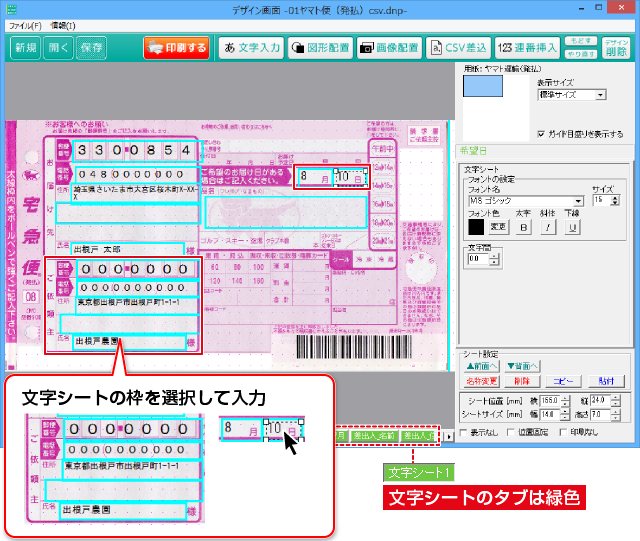Decrease font size with the サイズ down arrow
The image size is (640, 541).
tap(616, 203)
